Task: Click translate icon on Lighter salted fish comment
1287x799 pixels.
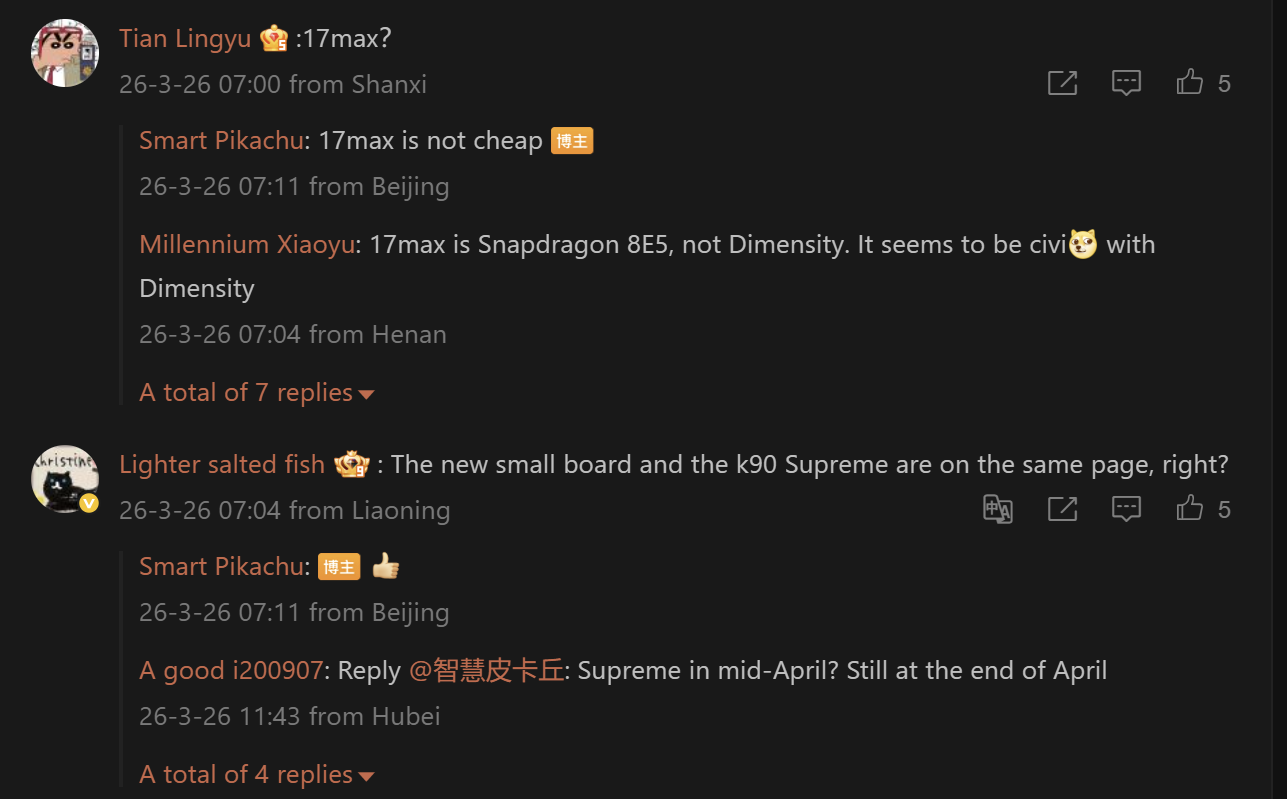Action: (998, 509)
